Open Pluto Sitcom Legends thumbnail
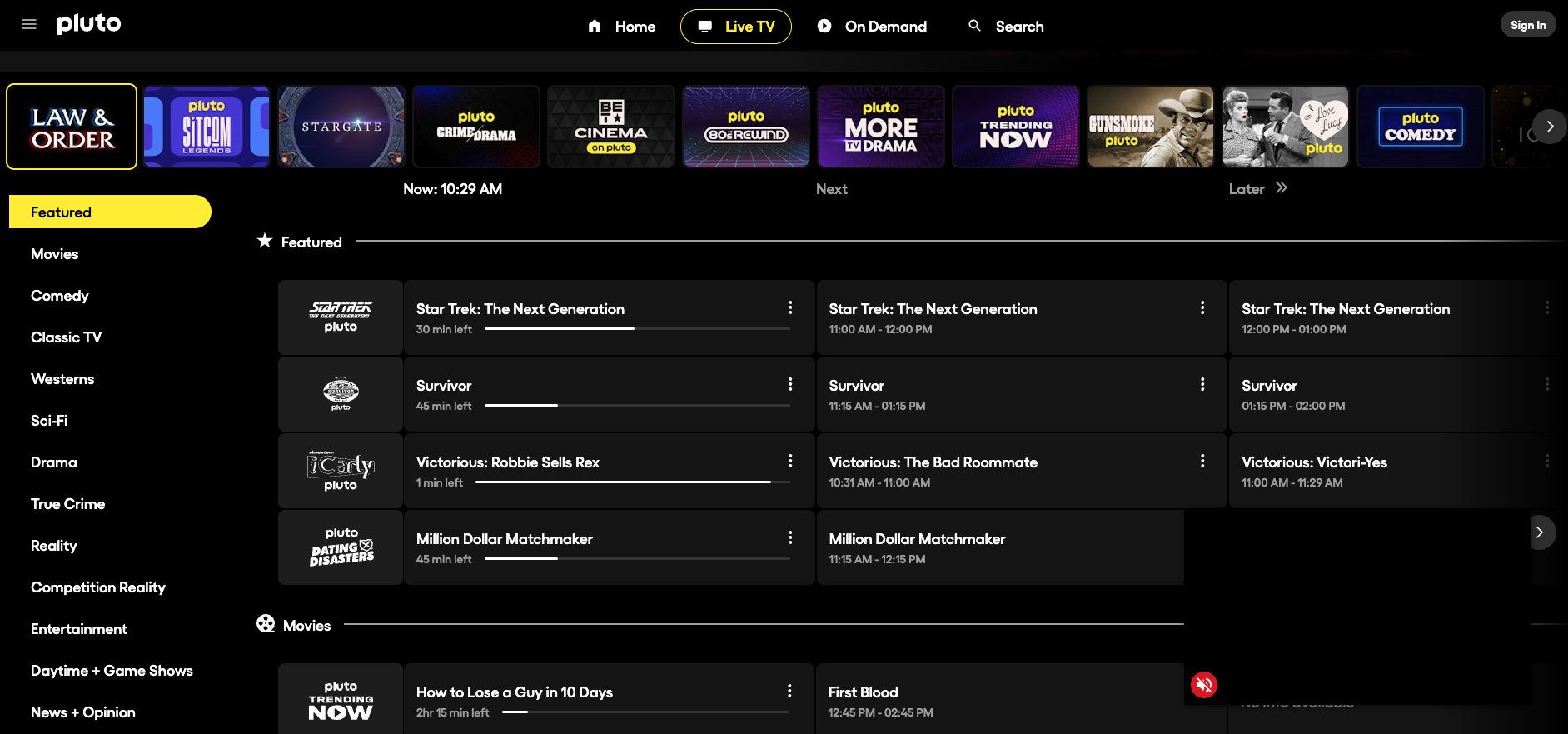The width and height of the screenshot is (1568, 734). coord(207,127)
